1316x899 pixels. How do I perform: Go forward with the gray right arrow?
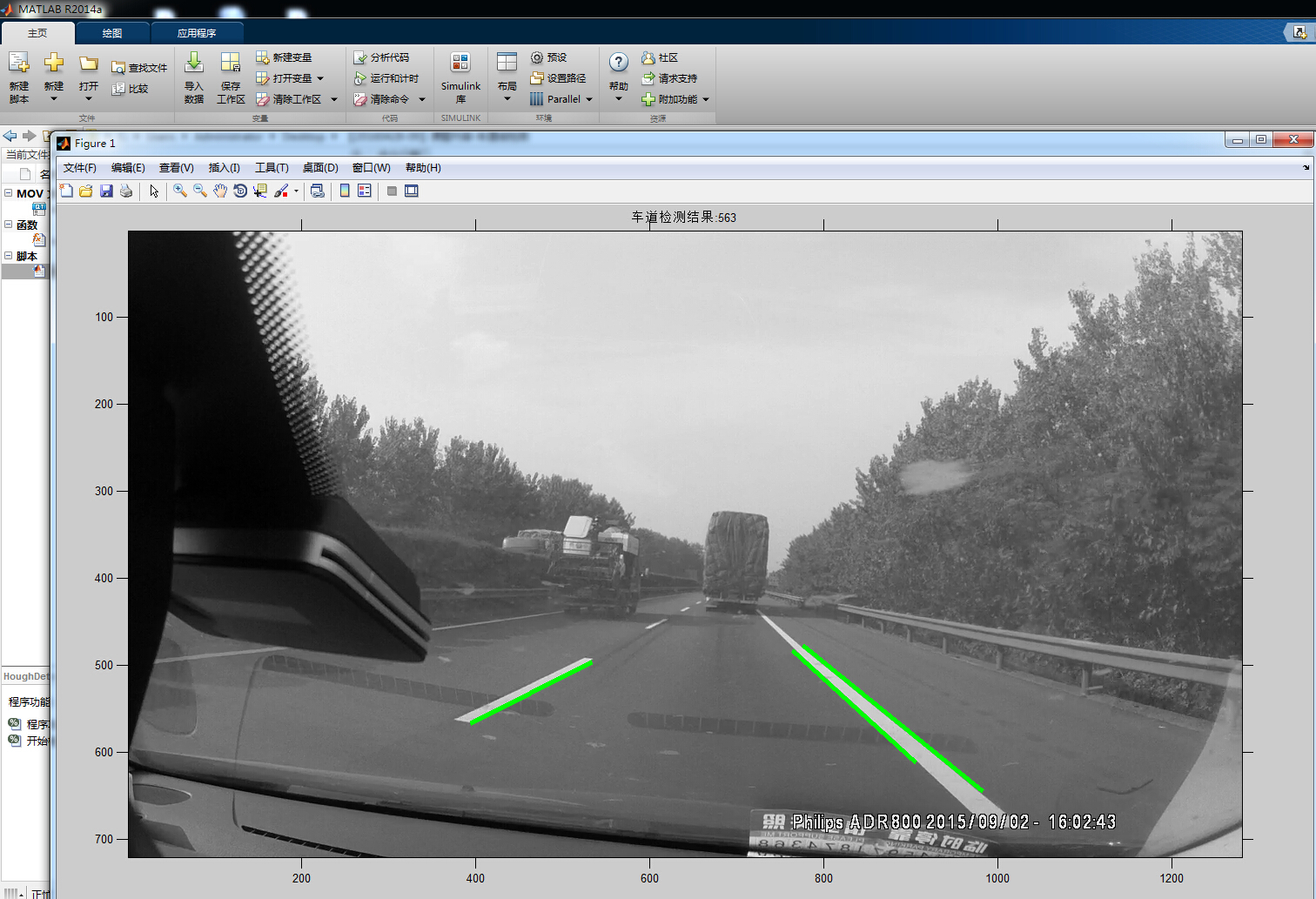coord(29,136)
